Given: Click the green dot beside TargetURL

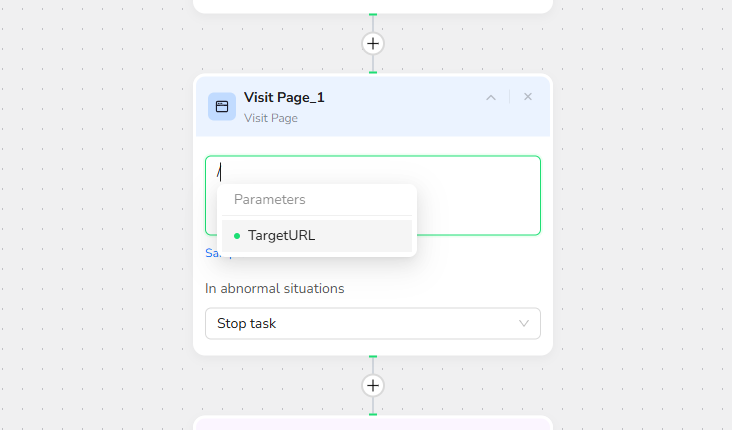Looking at the screenshot, I should pos(237,236).
